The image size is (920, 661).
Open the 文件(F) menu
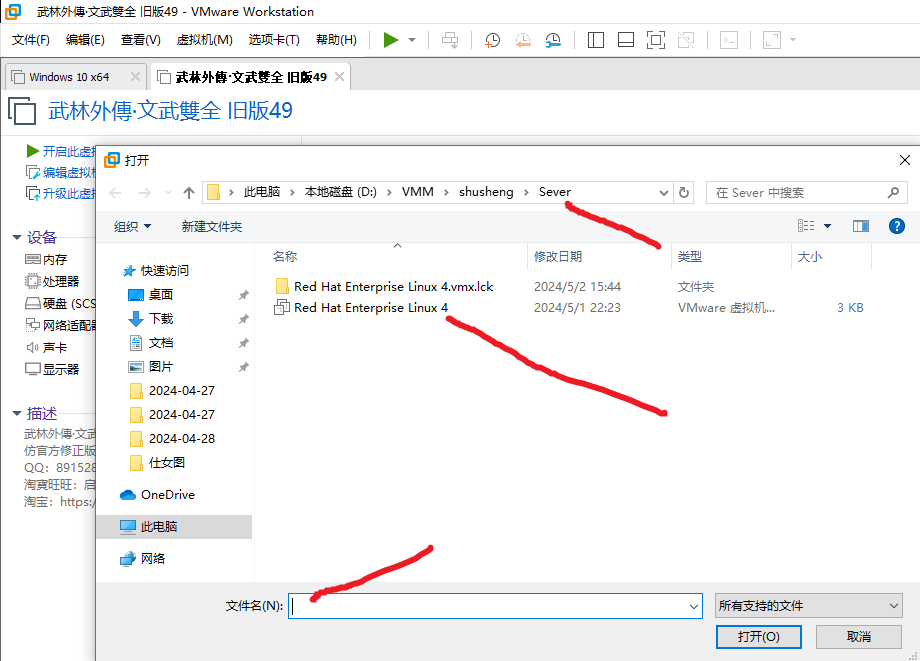[x=31, y=40]
